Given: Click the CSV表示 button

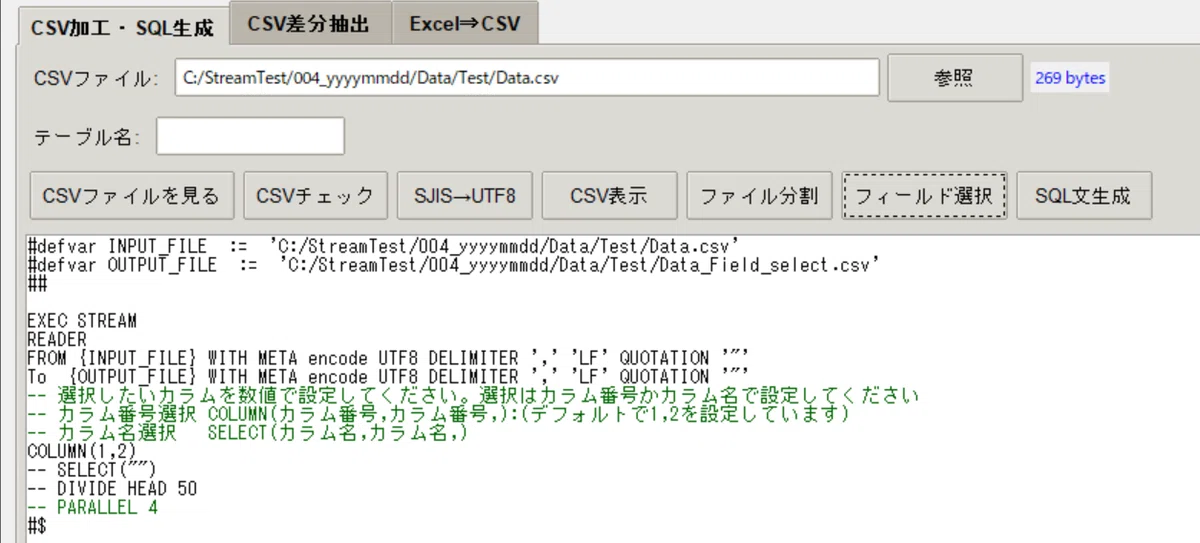Looking at the screenshot, I should point(609,195).
